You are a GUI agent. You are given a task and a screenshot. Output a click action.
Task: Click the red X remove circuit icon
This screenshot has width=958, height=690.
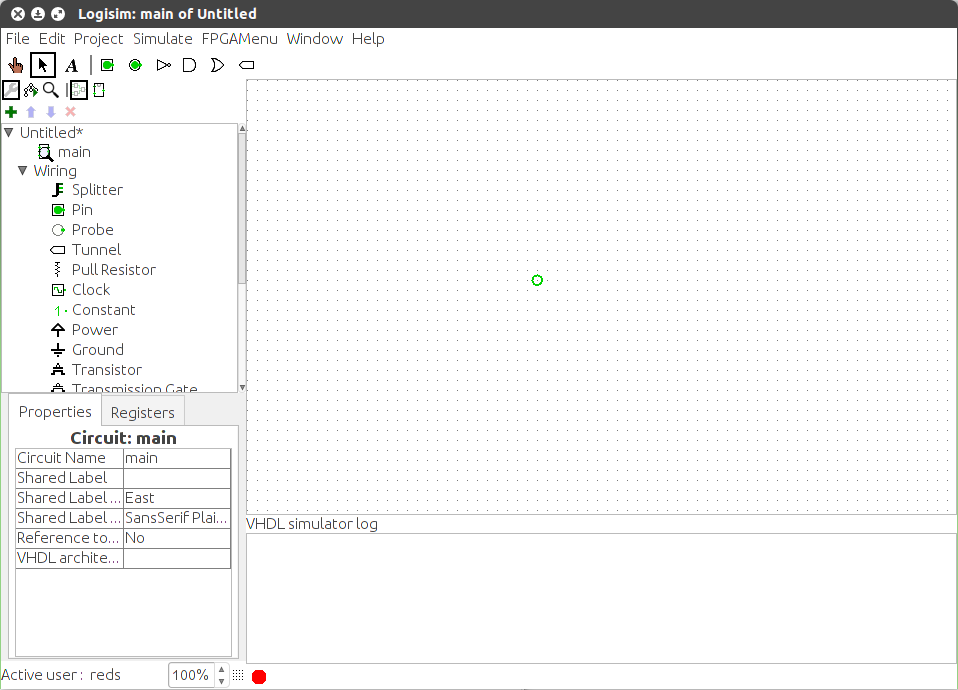tap(70, 112)
